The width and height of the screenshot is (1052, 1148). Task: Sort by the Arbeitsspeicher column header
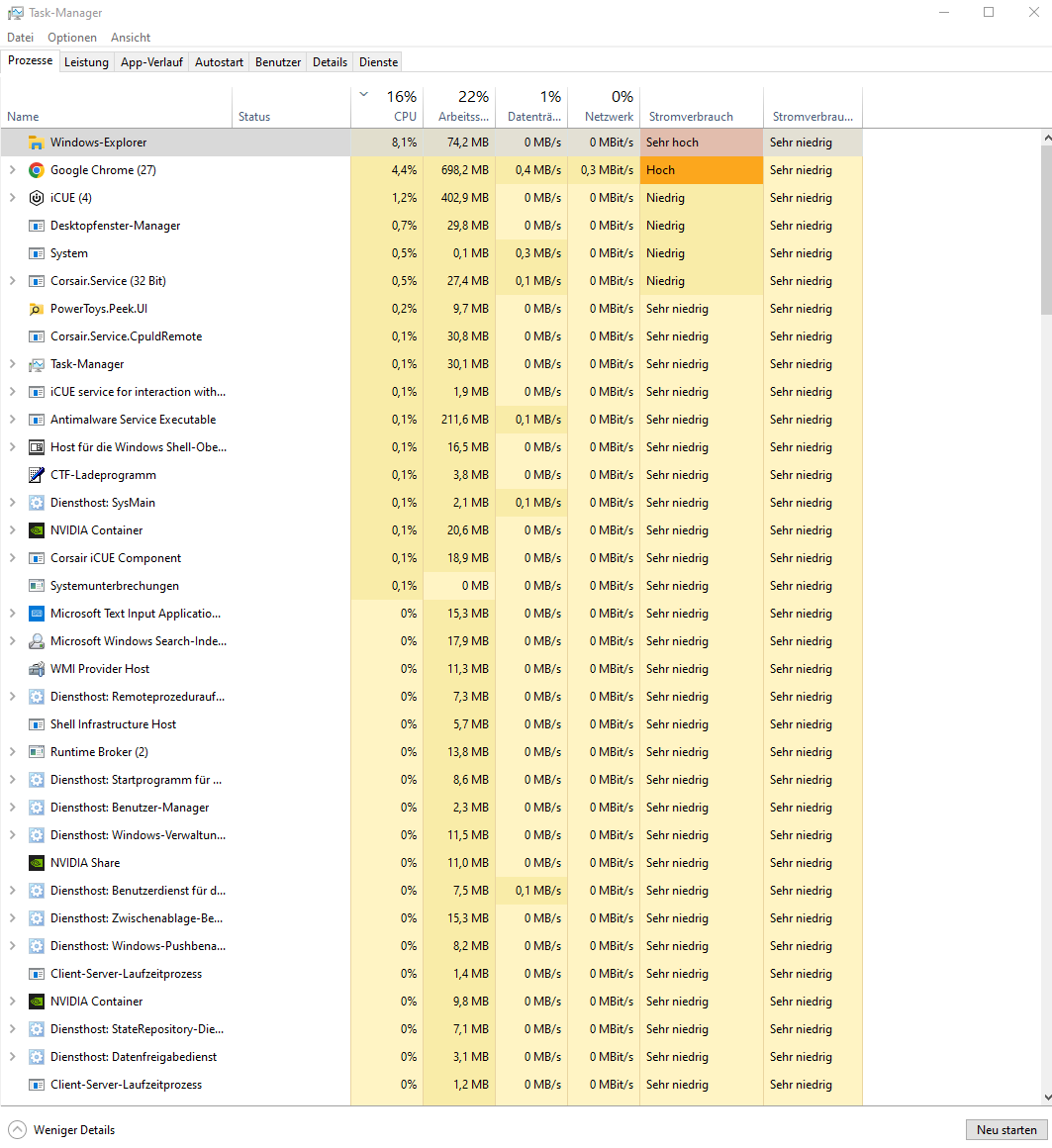[460, 107]
